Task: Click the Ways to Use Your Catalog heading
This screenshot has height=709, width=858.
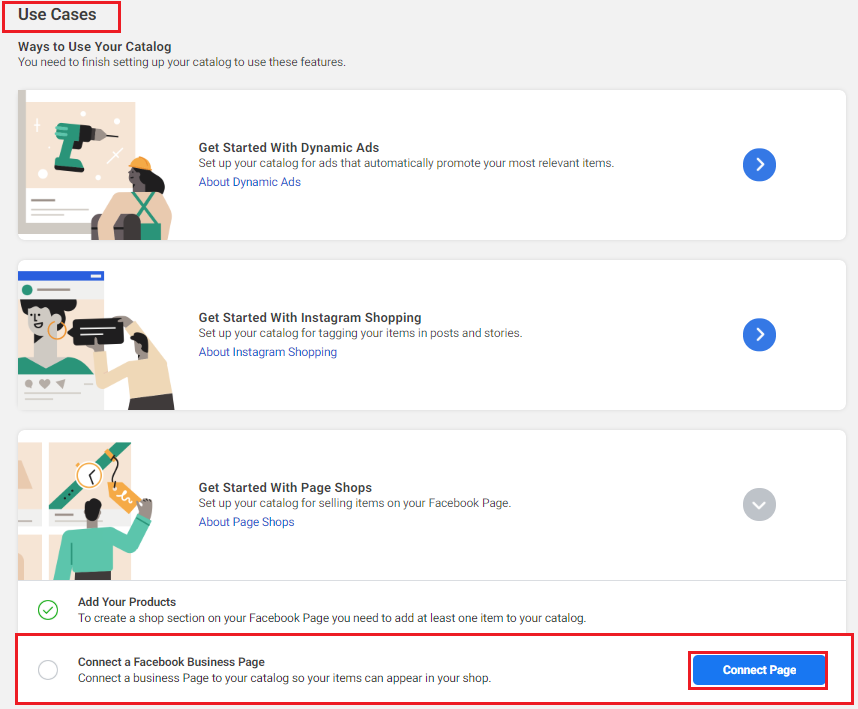Action: pos(95,47)
